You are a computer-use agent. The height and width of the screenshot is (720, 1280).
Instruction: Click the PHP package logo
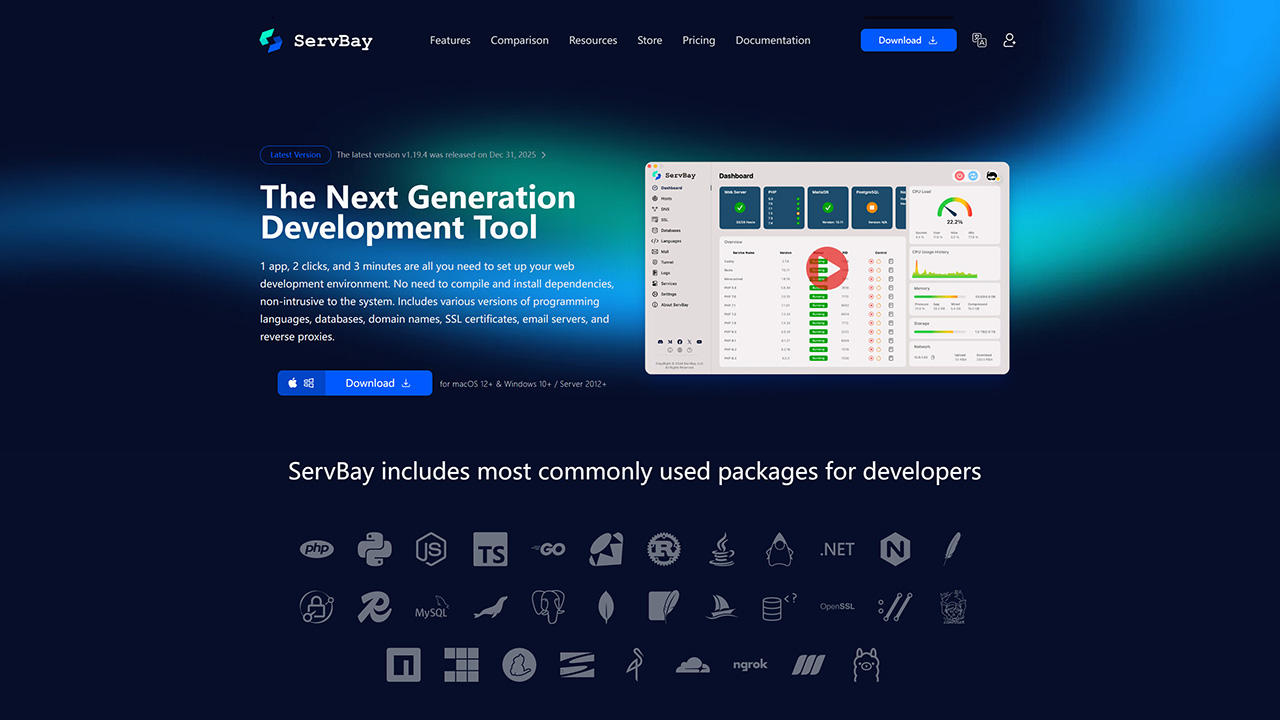click(317, 549)
